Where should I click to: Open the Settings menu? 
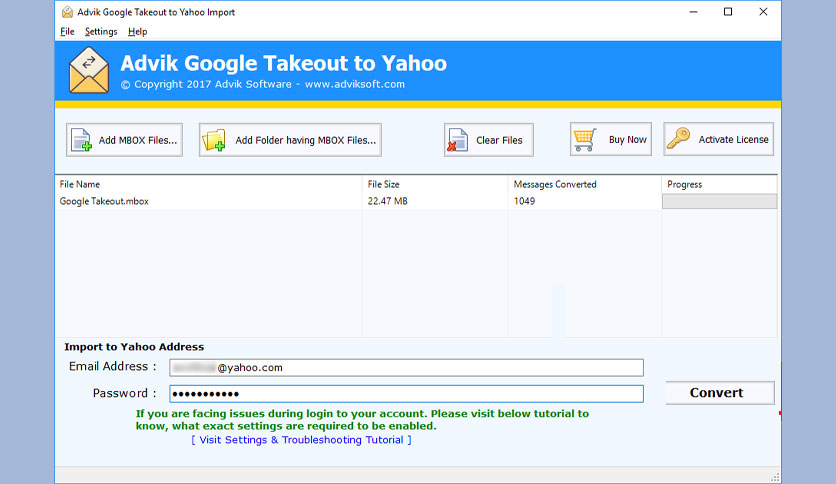click(101, 31)
